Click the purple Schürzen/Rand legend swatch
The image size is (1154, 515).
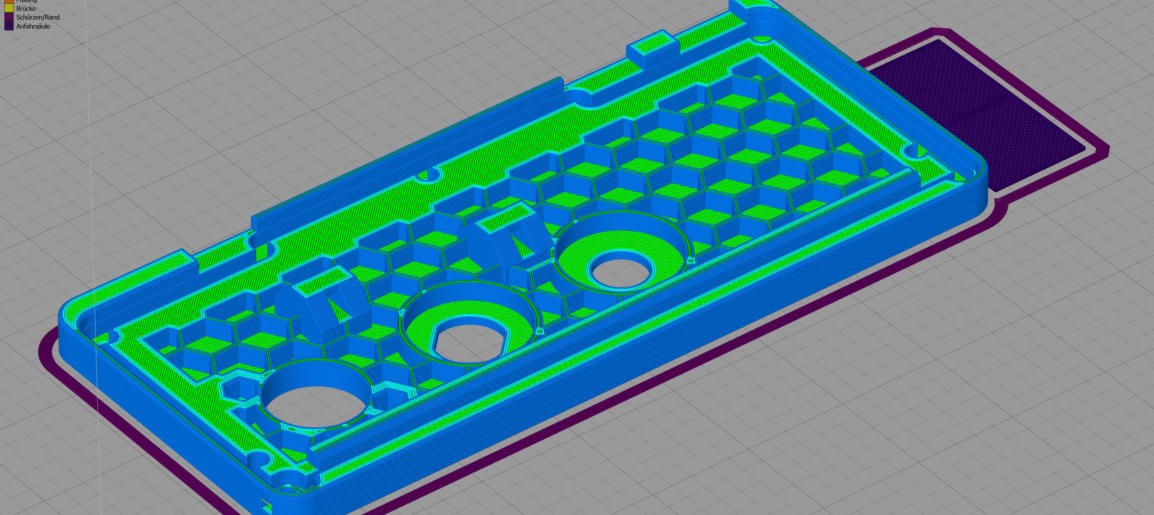click(x=8, y=17)
